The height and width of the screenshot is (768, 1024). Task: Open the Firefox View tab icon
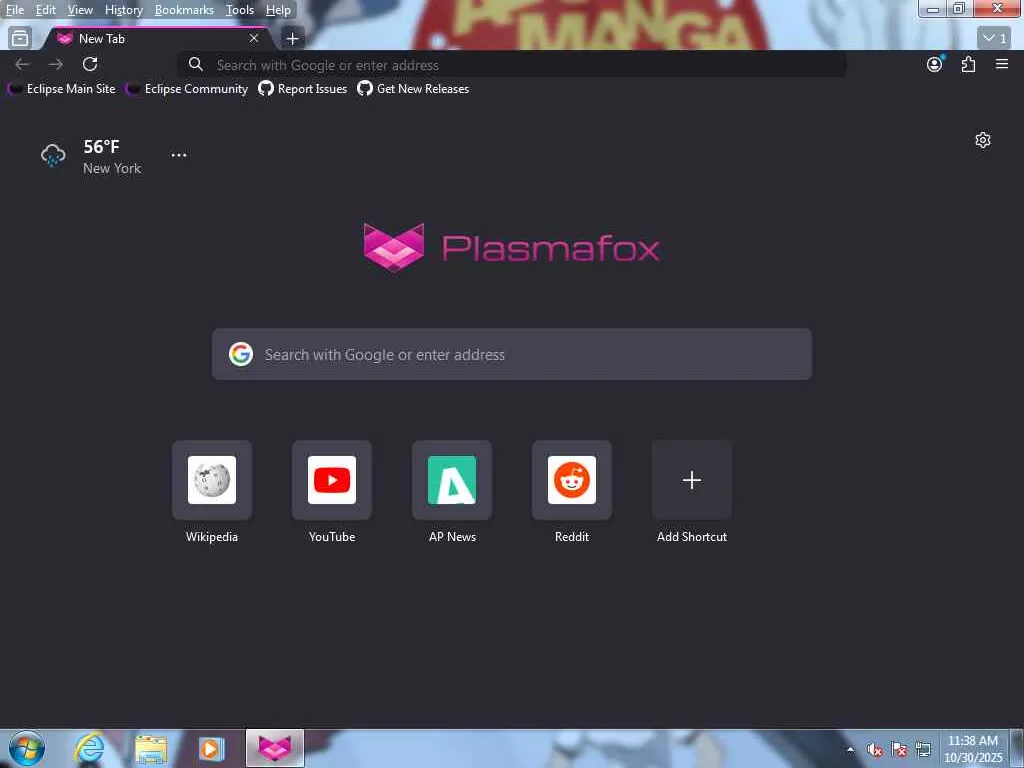(20, 39)
